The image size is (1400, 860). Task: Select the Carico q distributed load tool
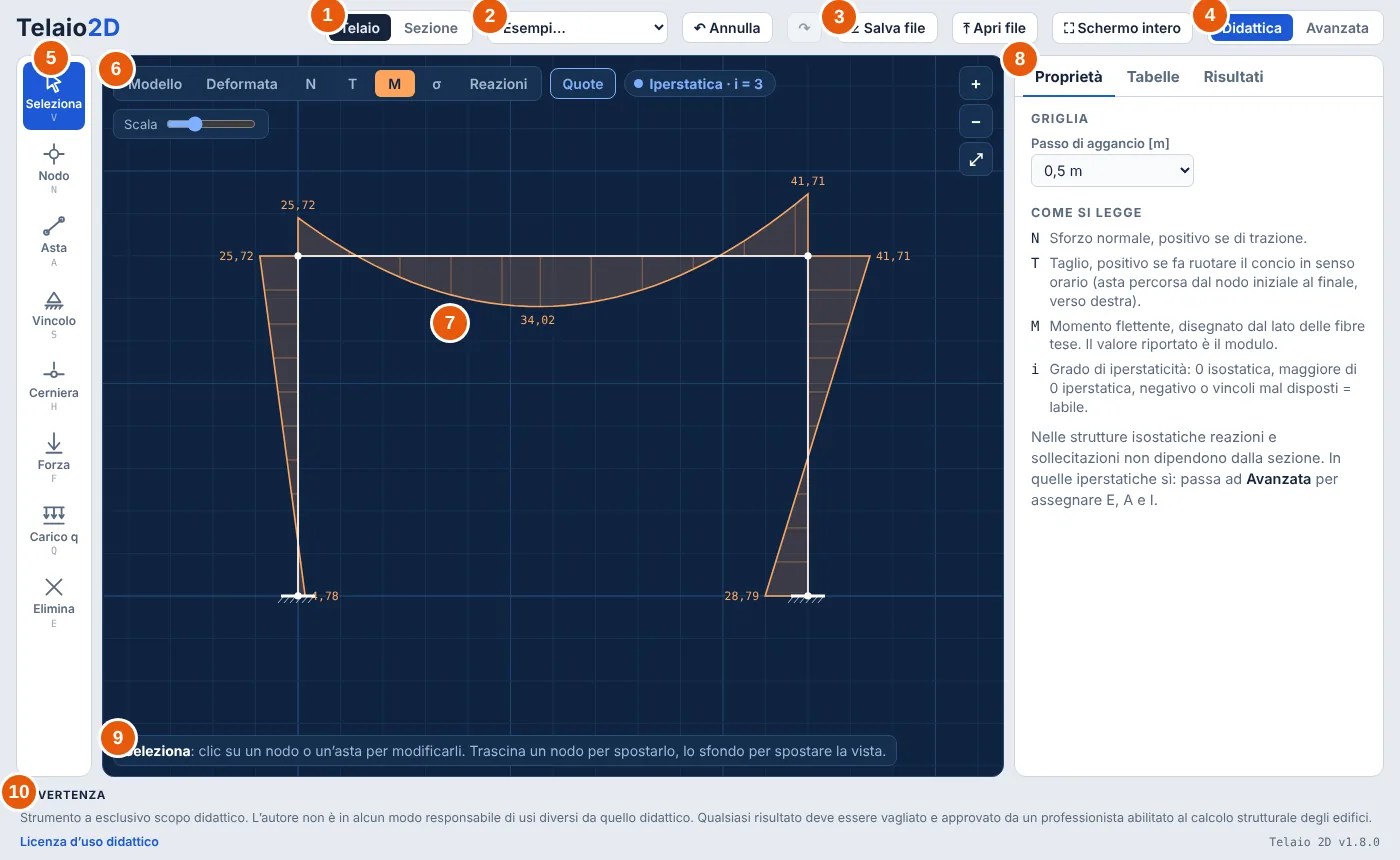[54, 529]
